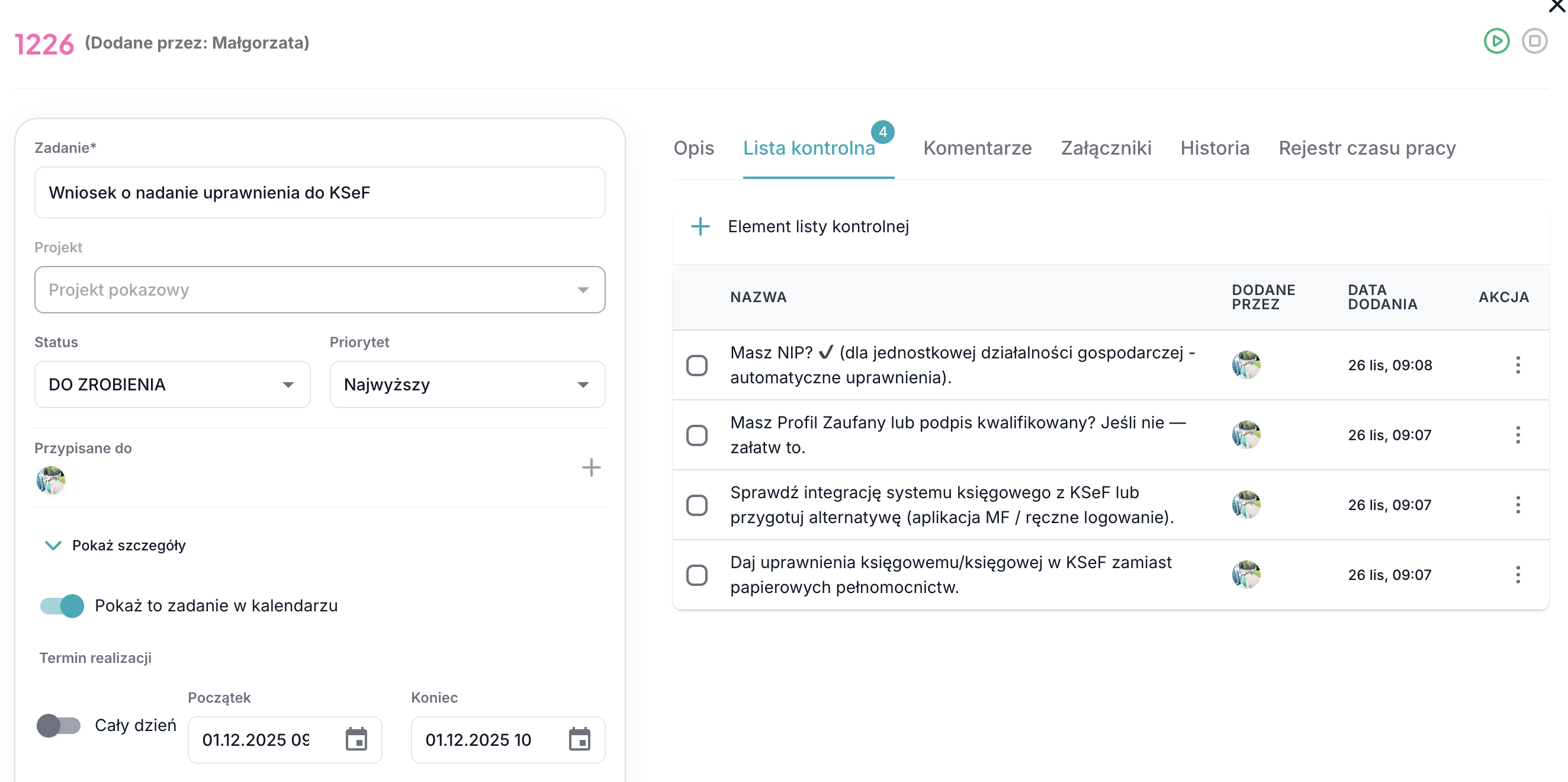Screen dimensions: 1568x782
Task: Open actions menu for Profil Zaufany item
Action: click(1518, 435)
